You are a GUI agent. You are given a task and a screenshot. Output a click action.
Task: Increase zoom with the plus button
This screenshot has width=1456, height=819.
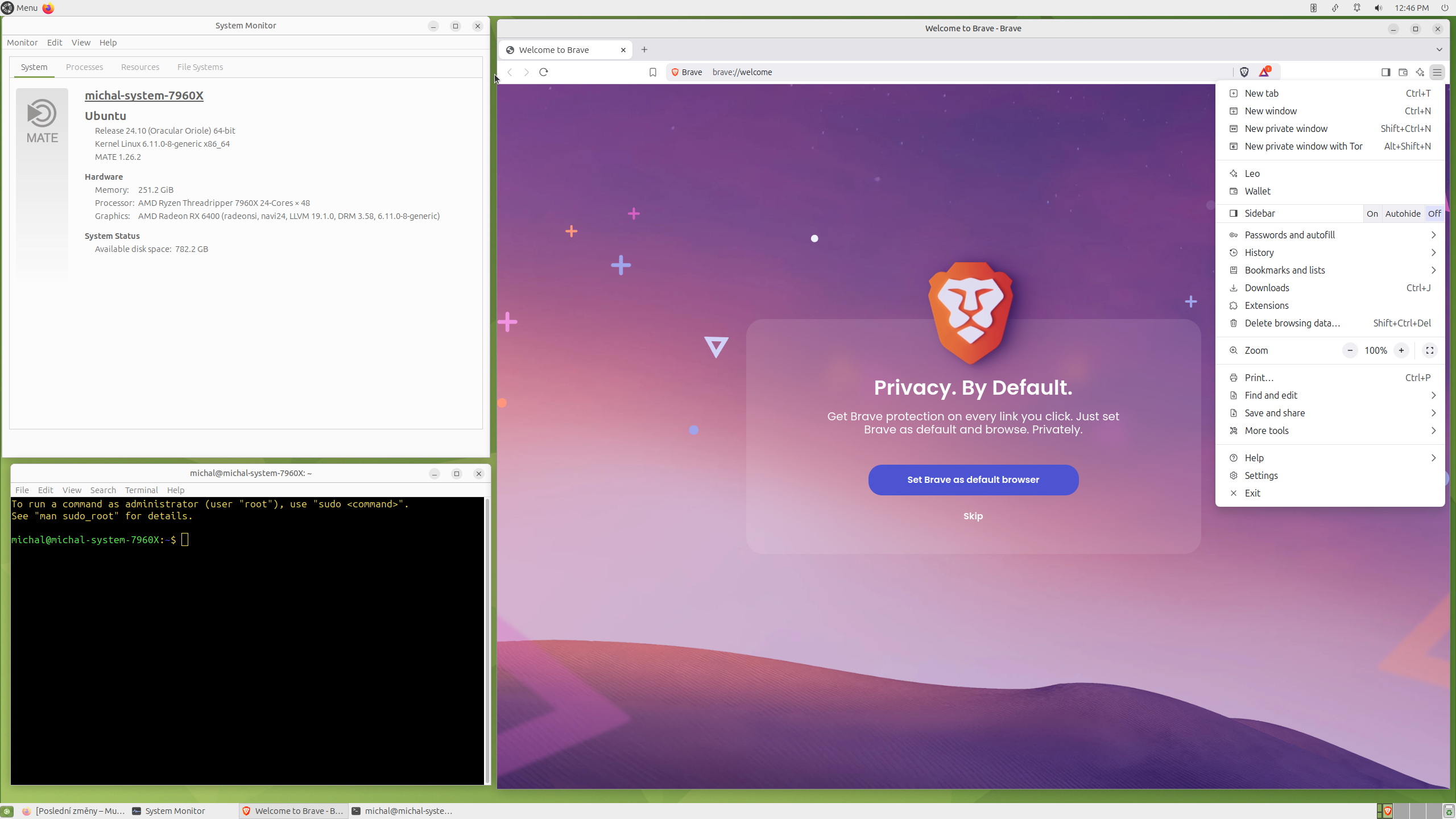pos(1401,350)
